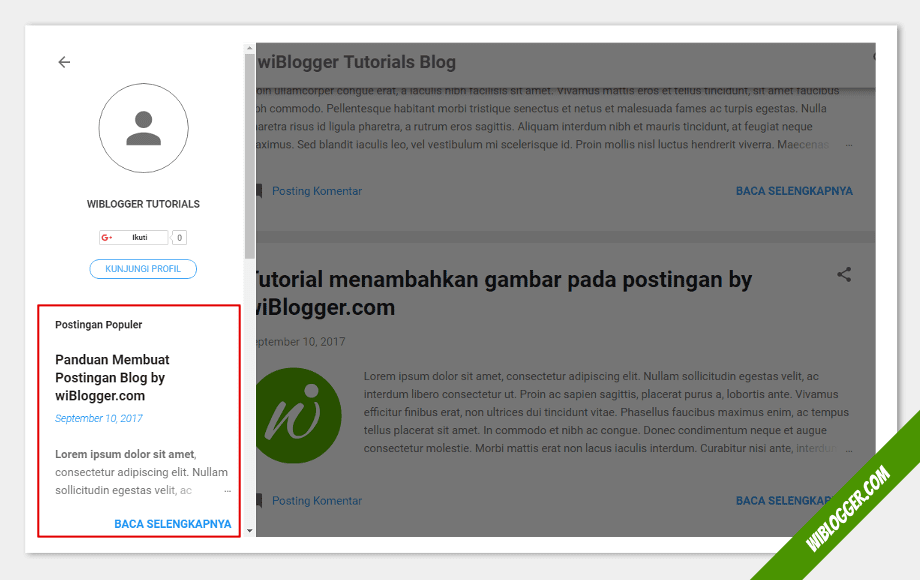Click upper Posting Komentar link

coord(317,191)
